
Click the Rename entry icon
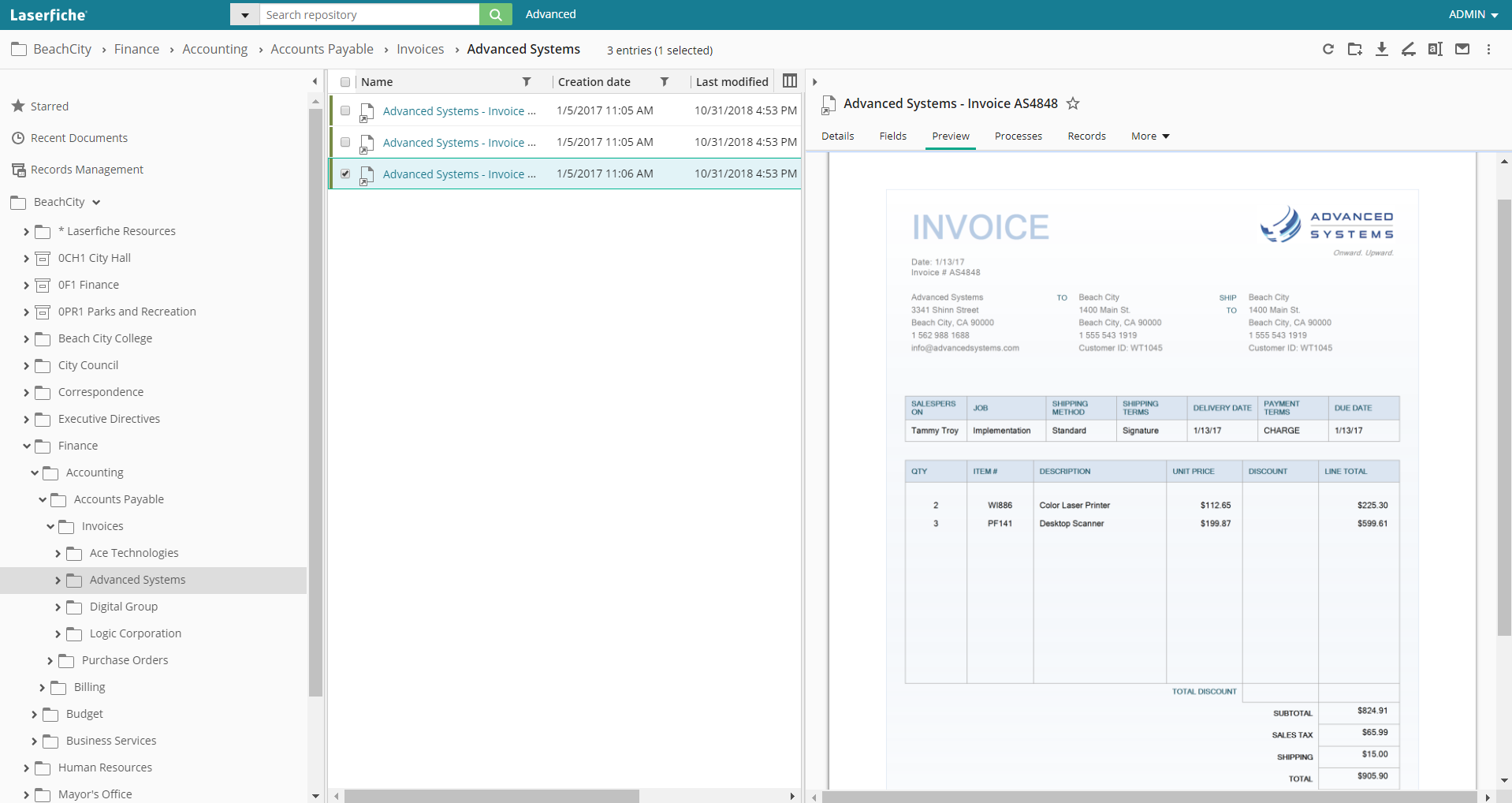(x=1436, y=49)
